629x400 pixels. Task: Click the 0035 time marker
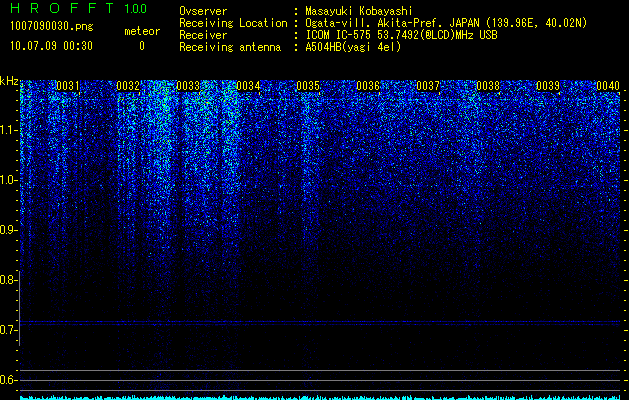308,86
